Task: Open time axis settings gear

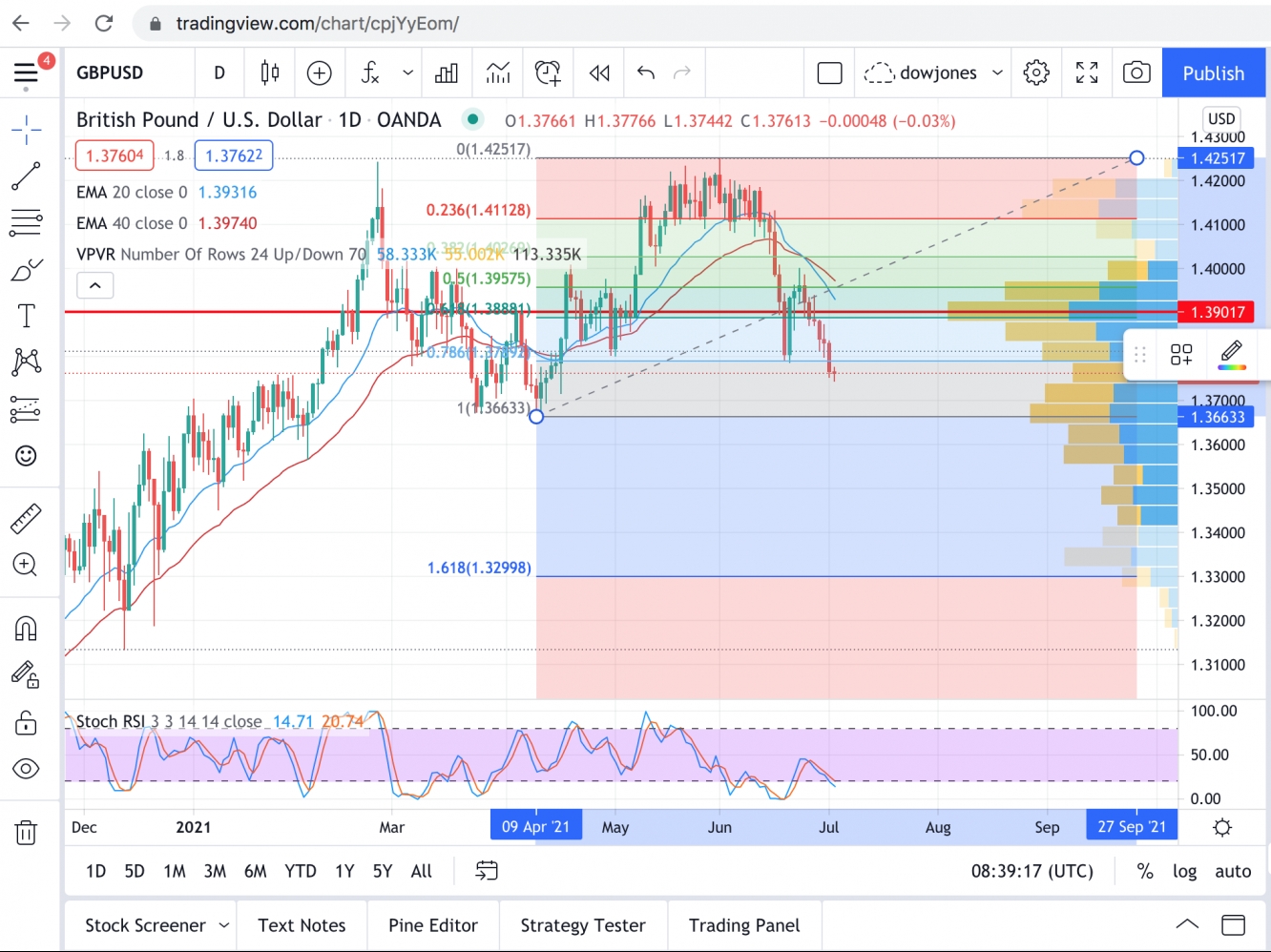Action: point(1222,827)
